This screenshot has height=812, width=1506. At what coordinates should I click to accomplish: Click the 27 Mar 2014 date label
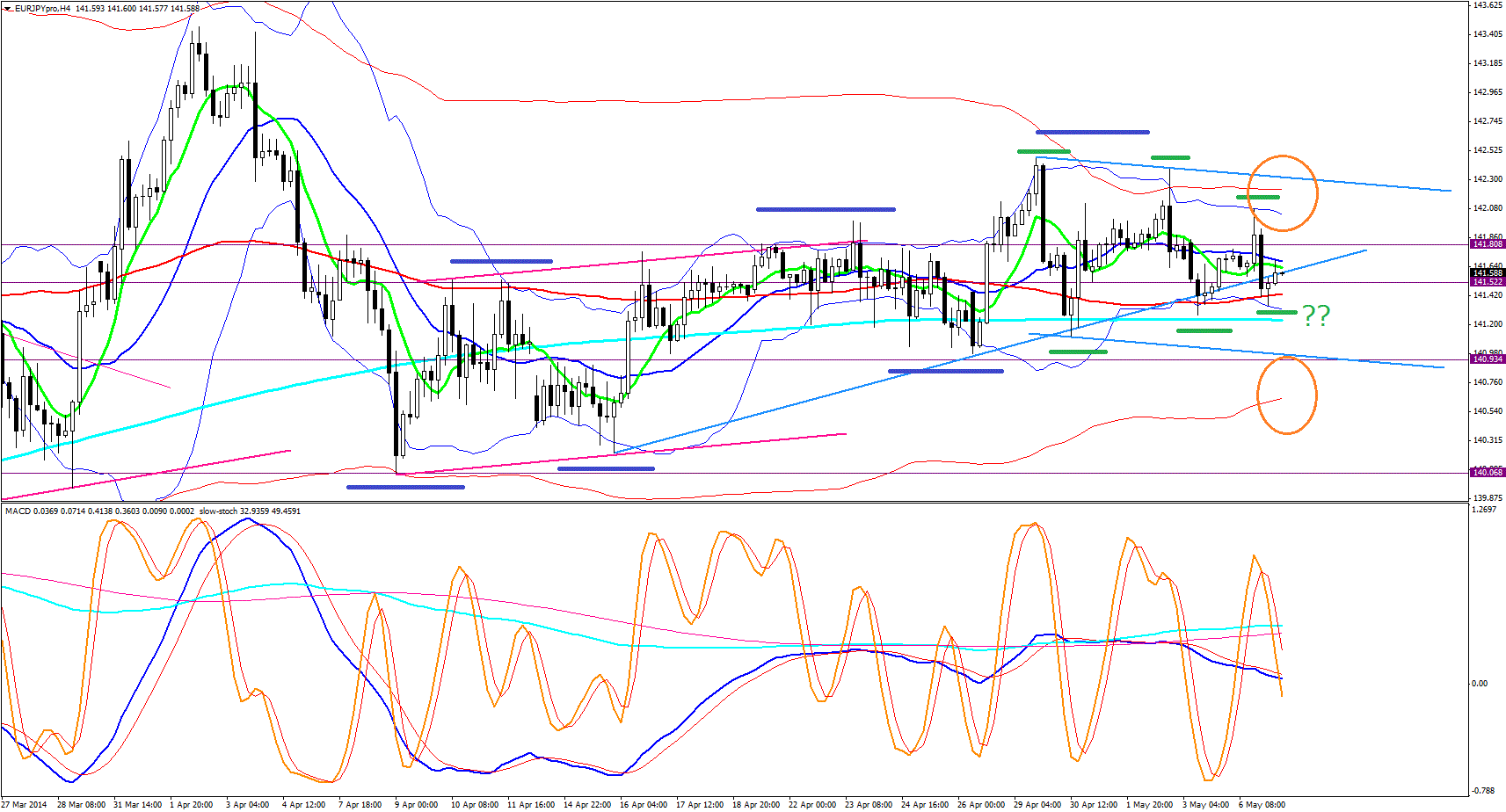25,805
